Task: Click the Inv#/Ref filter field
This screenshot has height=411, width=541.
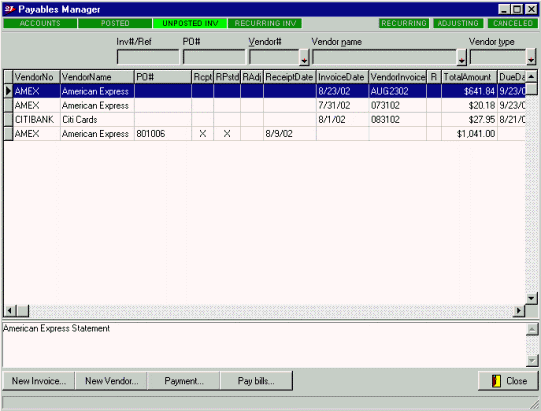Action: pyautogui.click(x=148, y=57)
